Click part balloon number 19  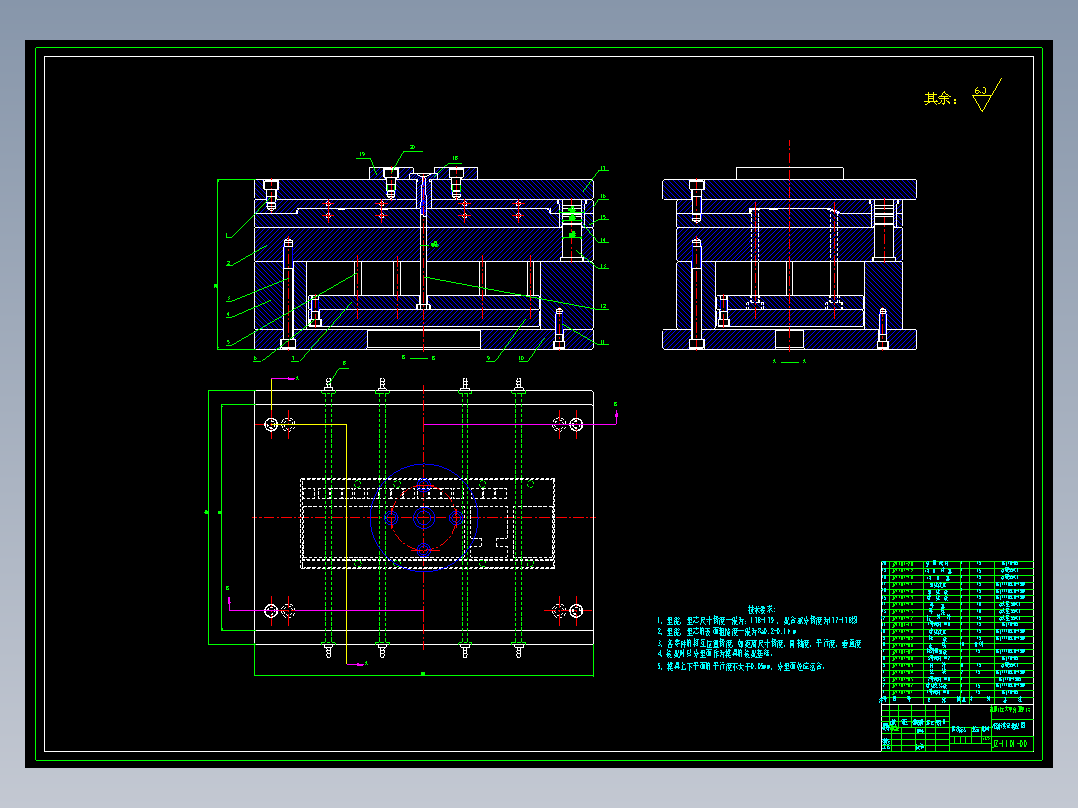[362, 155]
